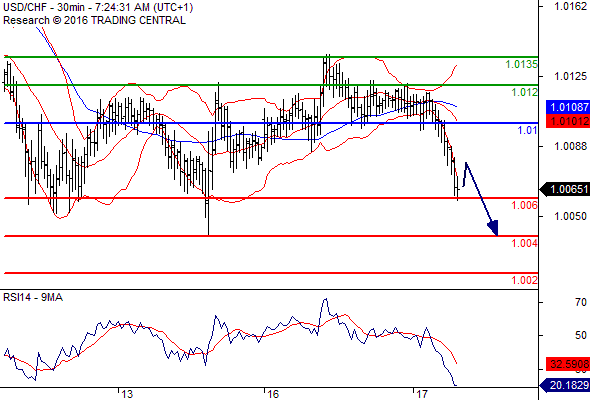Click the Trading Central research copyright text
The width and height of the screenshot is (590, 400).
click(x=94, y=20)
